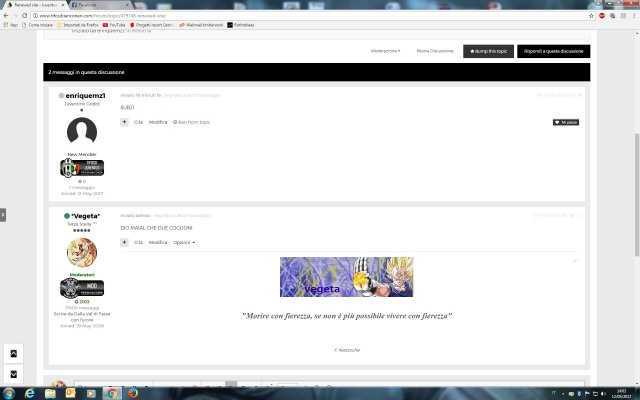Click the page vertical scrollbar thumb
This screenshot has height=400, width=640.
coord(637,195)
